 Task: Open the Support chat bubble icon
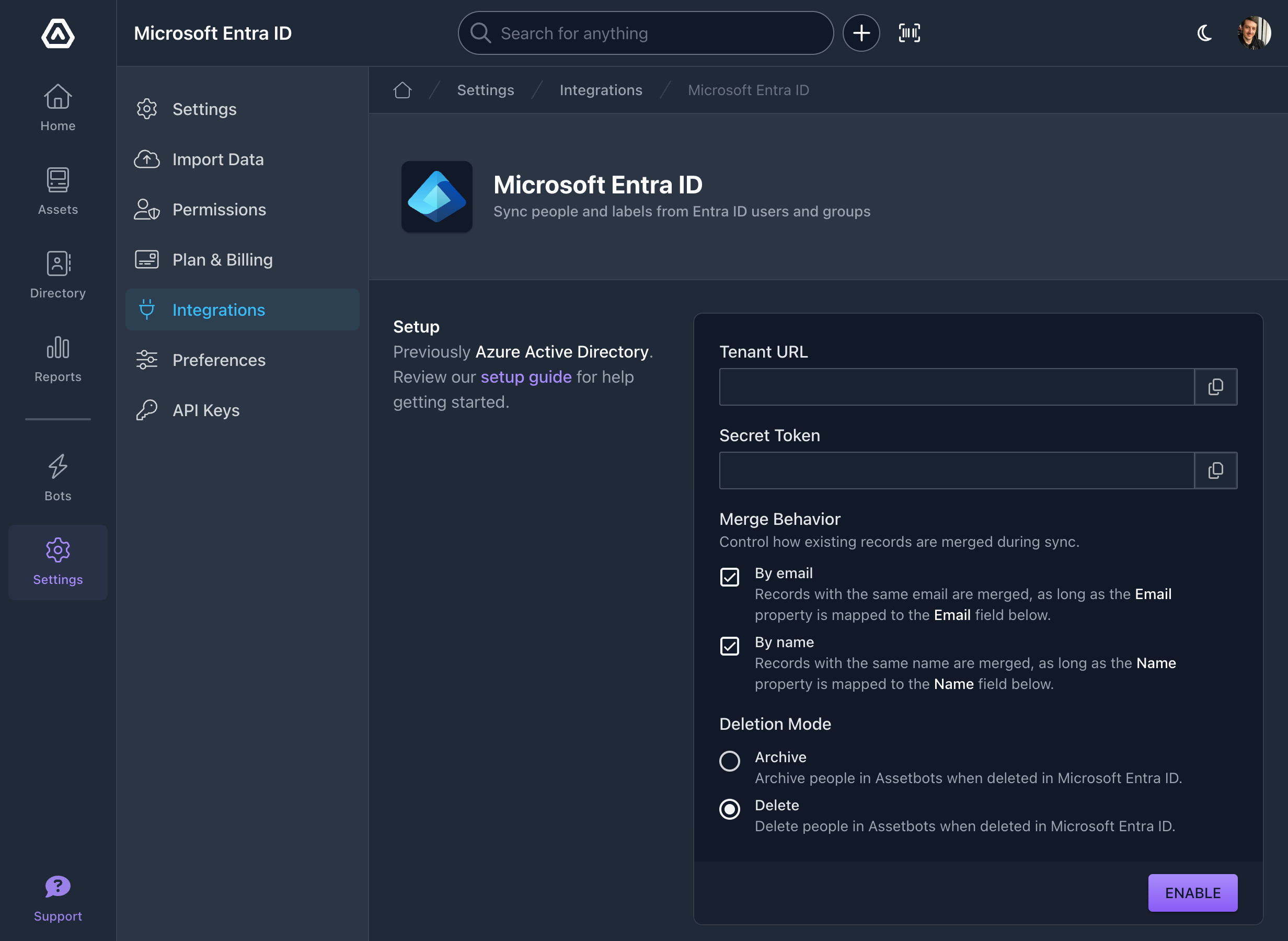coord(57,887)
